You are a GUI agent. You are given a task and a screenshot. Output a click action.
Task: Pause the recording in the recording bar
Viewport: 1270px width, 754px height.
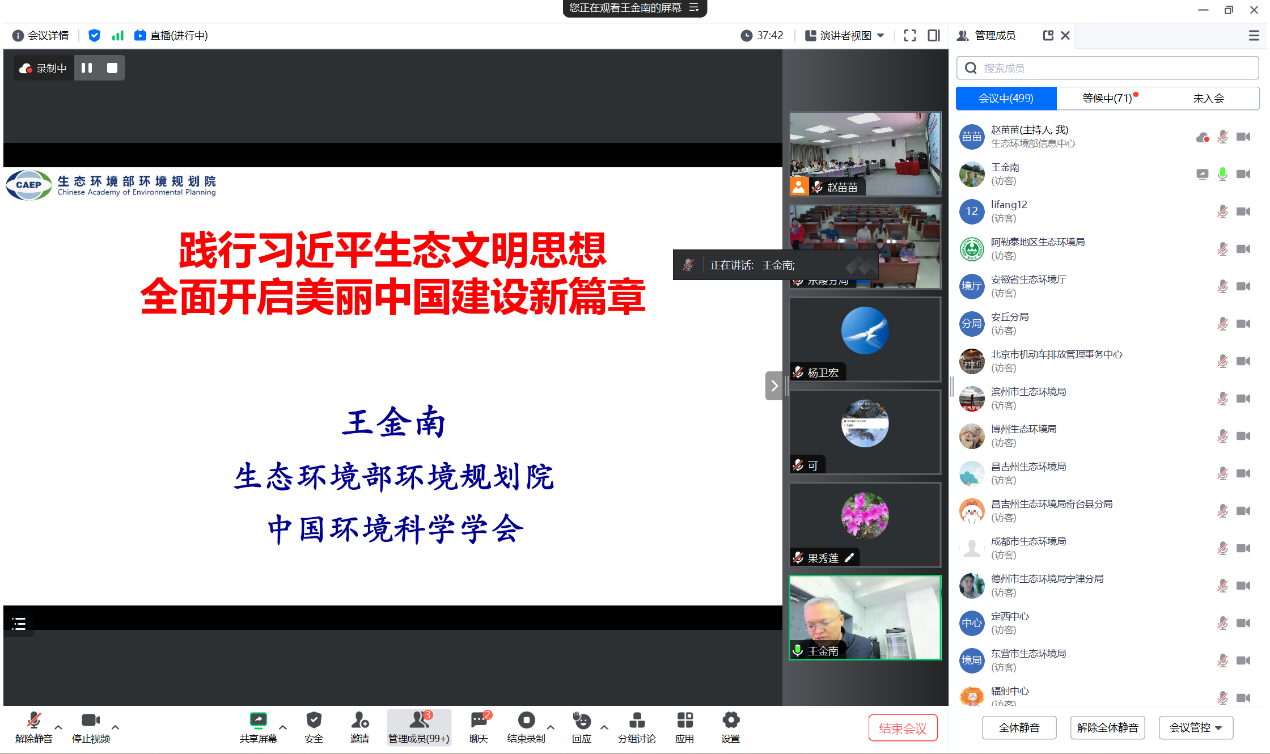[x=87, y=68]
